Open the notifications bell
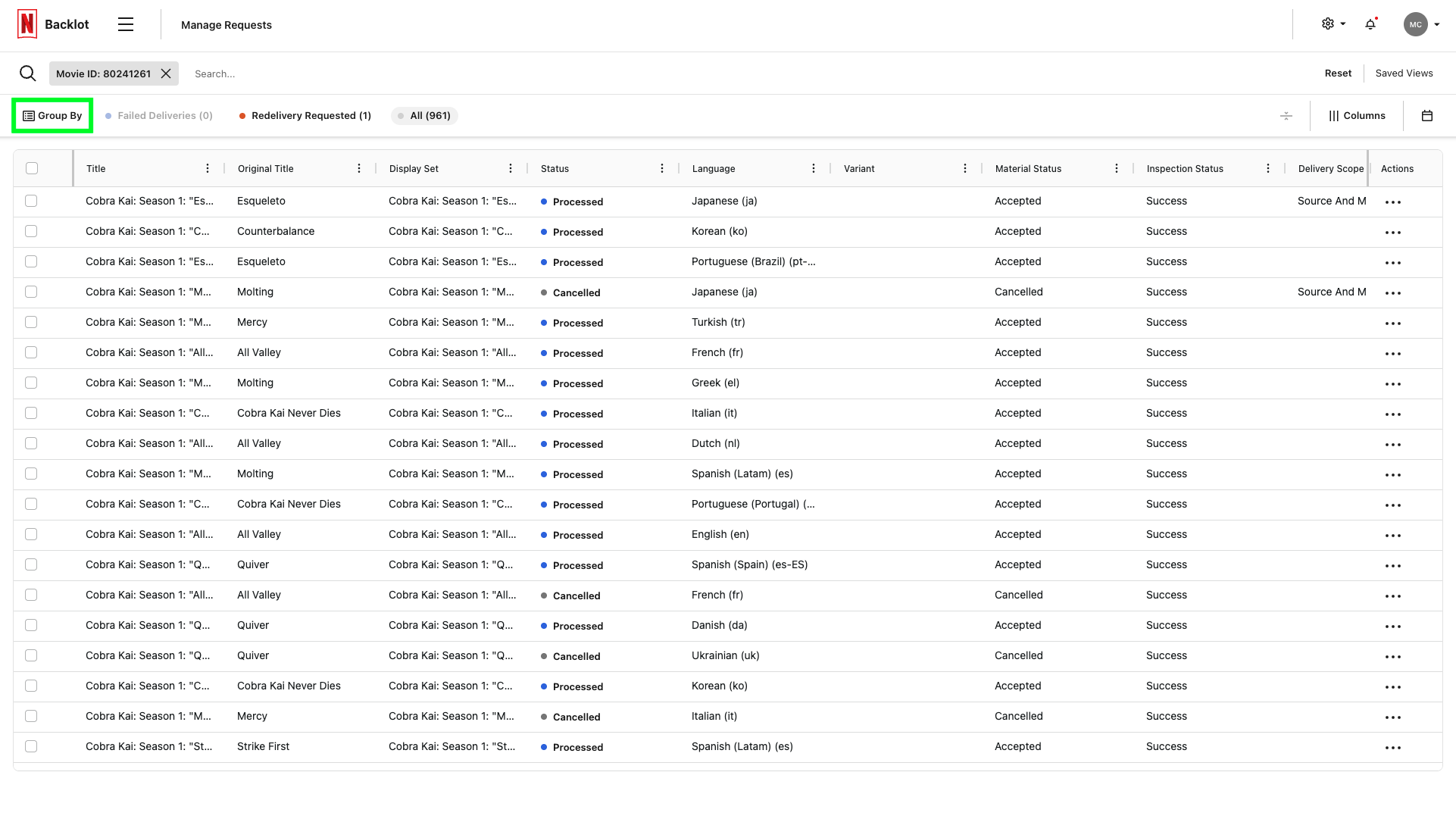This screenshot has height=819, width=1456. coord(1370,23)
